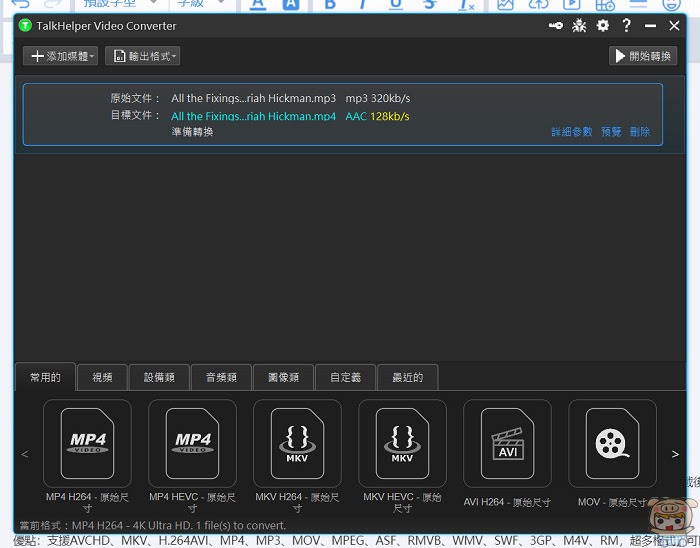Open the font color tool in the background editor
The image size is (700, 548).
258,4
